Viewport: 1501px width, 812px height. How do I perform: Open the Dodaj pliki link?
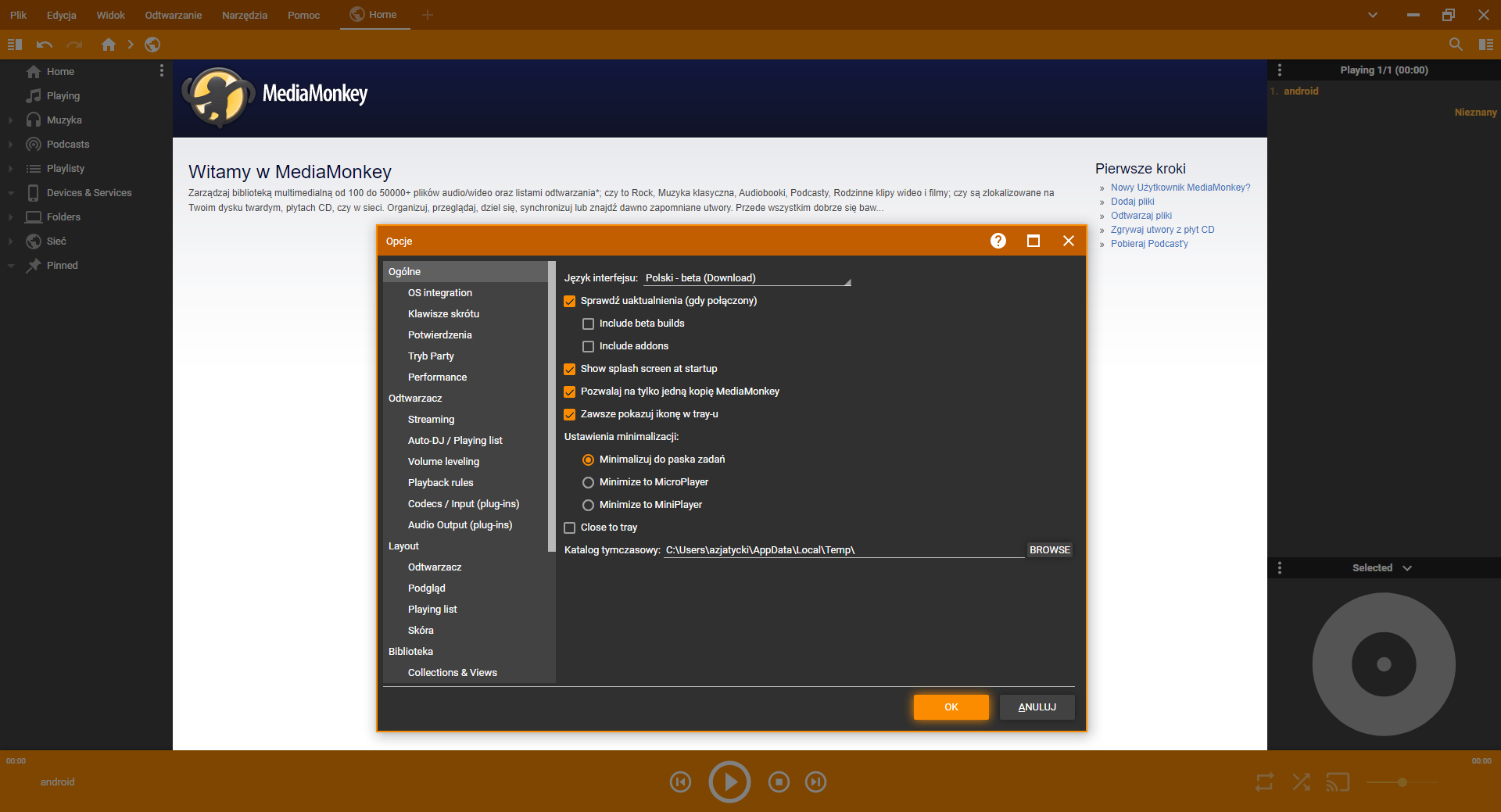[x=1133, y=202]
